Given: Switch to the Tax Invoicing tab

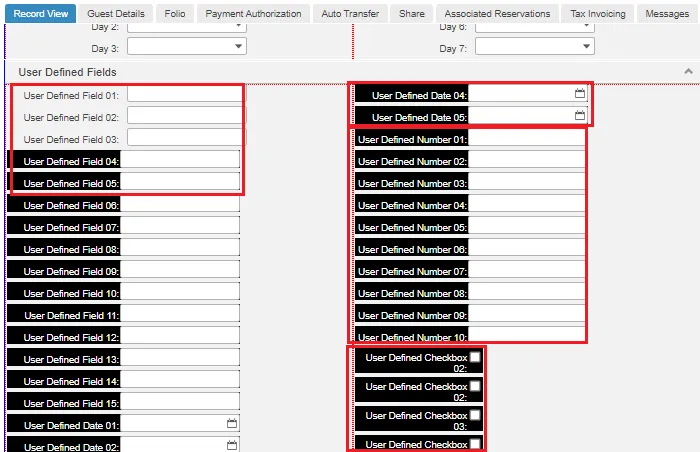Looking at the screenshot, I should click(598, 14).
